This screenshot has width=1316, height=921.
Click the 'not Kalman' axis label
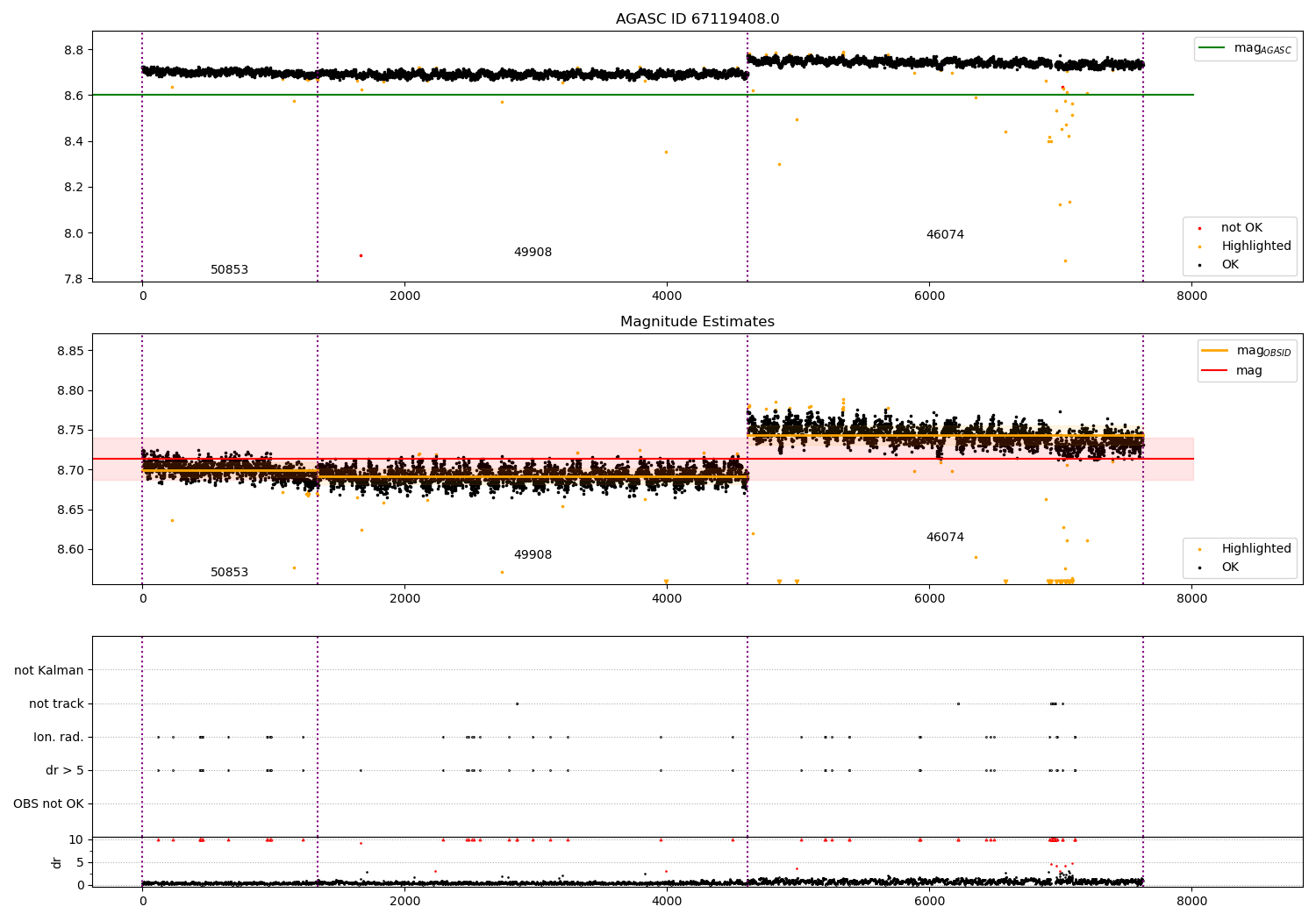pyautogui.click(x=49, y=670)
